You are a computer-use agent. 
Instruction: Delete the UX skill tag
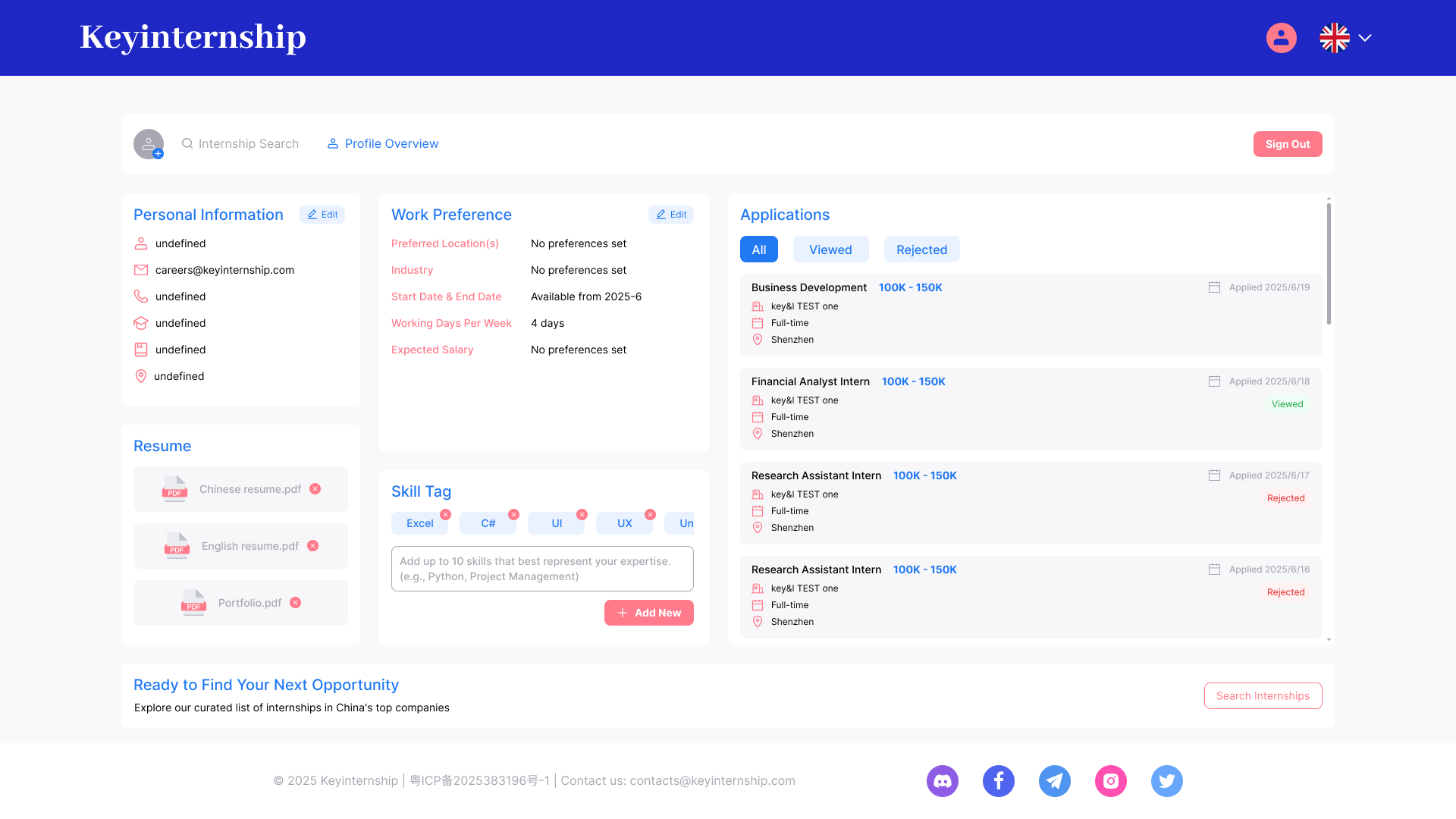click(651, 513)
